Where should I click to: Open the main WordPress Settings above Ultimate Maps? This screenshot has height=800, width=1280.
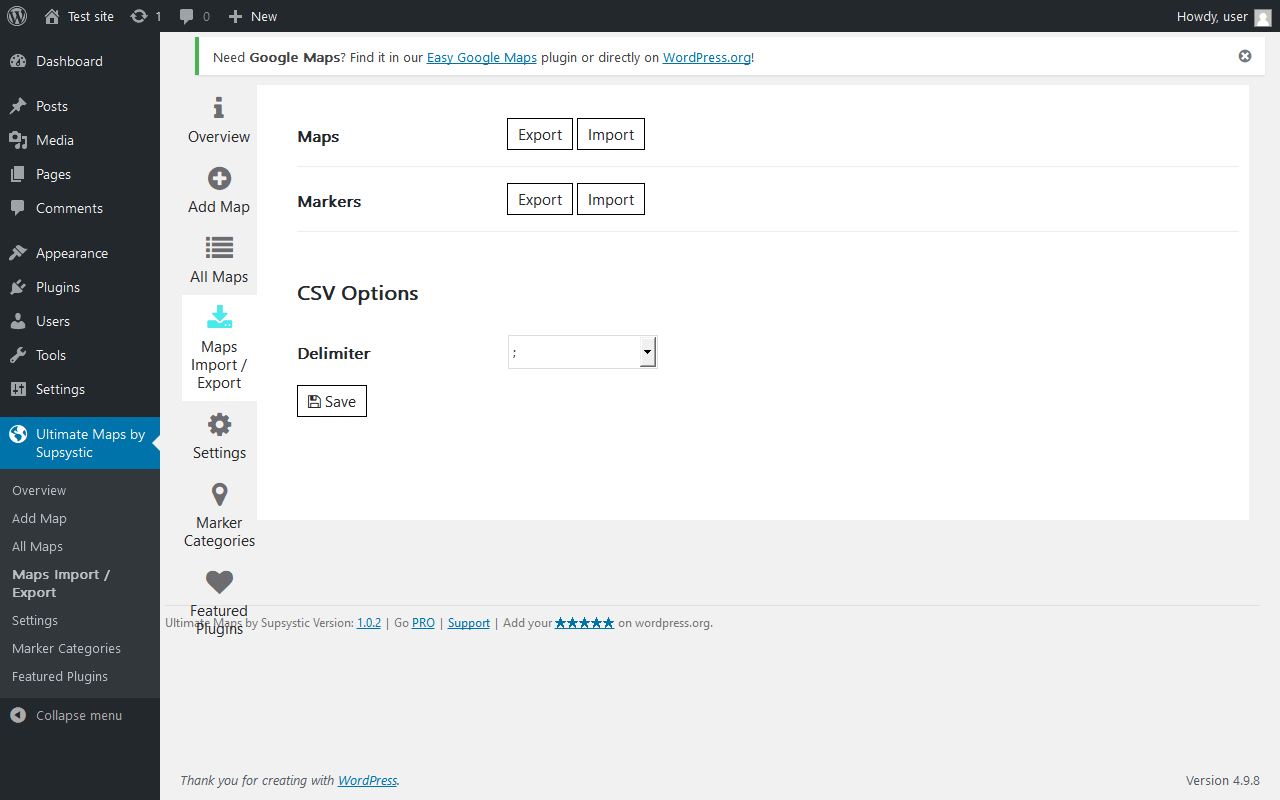tap(80, 389)
